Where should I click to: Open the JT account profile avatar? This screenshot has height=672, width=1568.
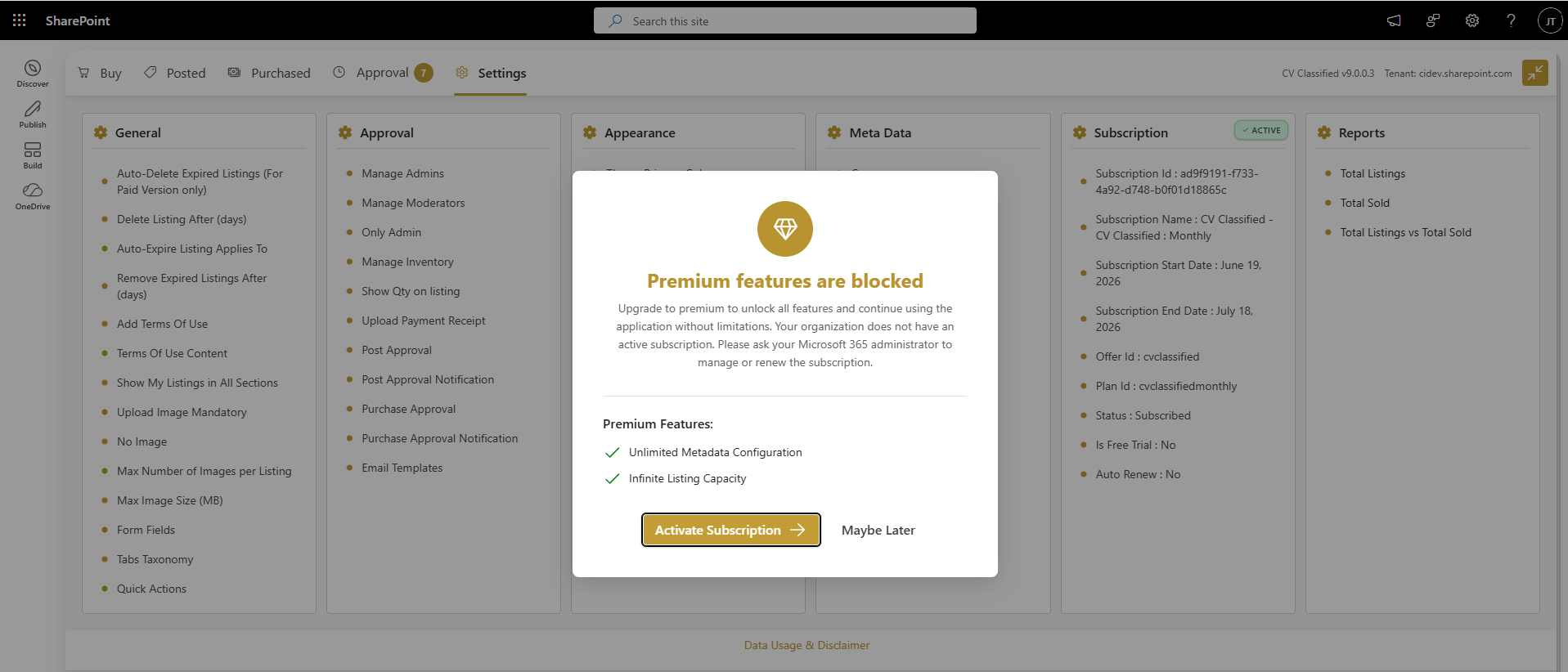pyautogui.click(x=1550, y=20)
